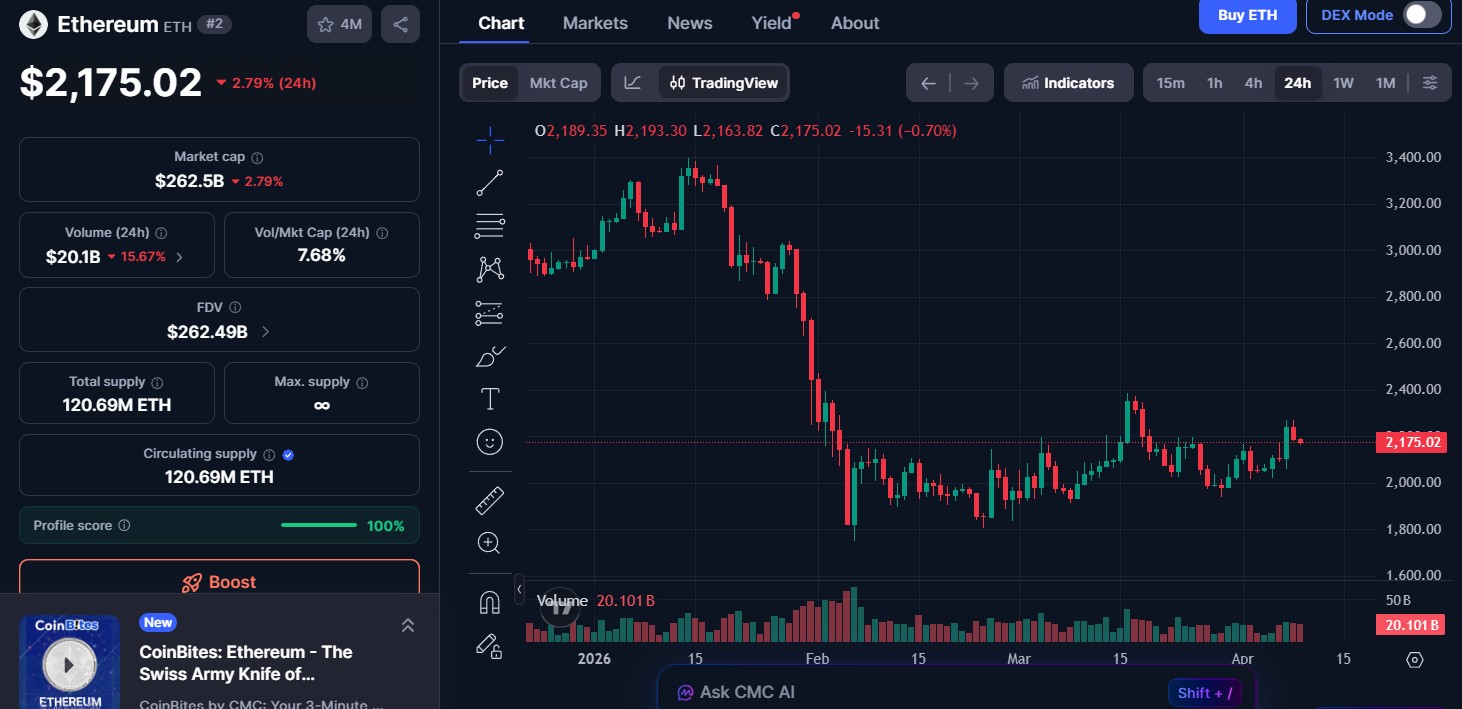Click the Profile score progress bar
Image resolution: width=1462 pixels, height=709 pixels.
point(318,525)
